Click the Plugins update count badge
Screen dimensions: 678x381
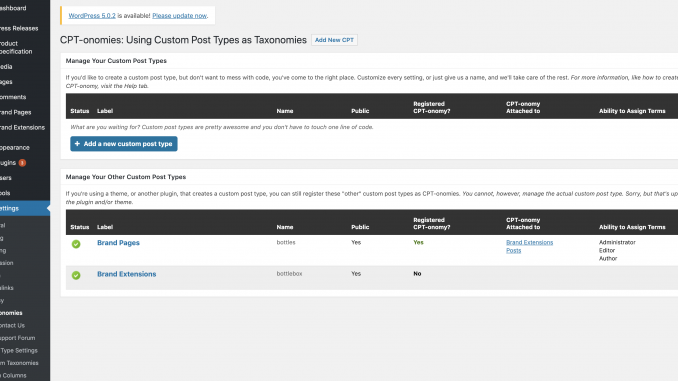tap(22, 163)
